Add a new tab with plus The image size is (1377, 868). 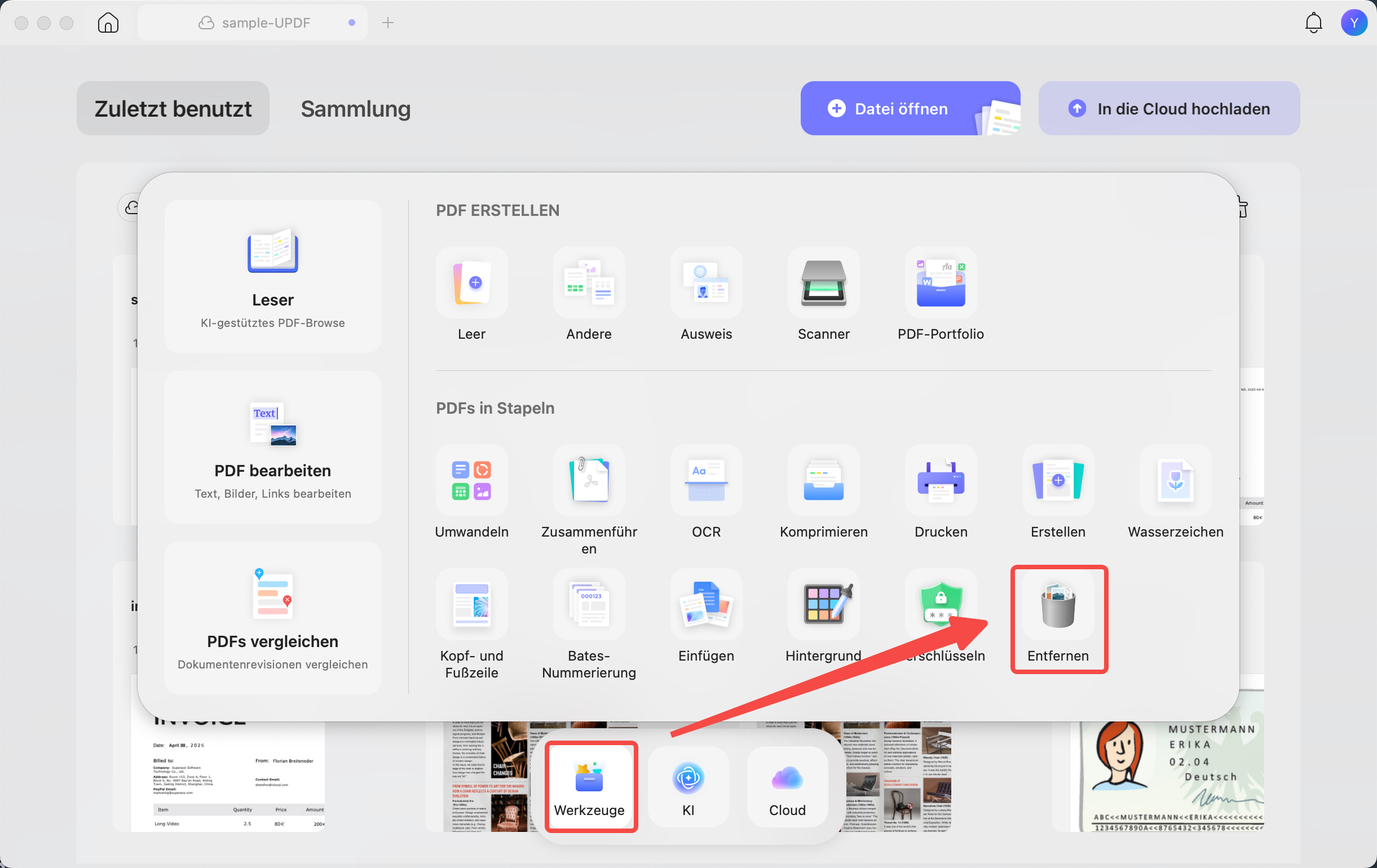point(388,23)
